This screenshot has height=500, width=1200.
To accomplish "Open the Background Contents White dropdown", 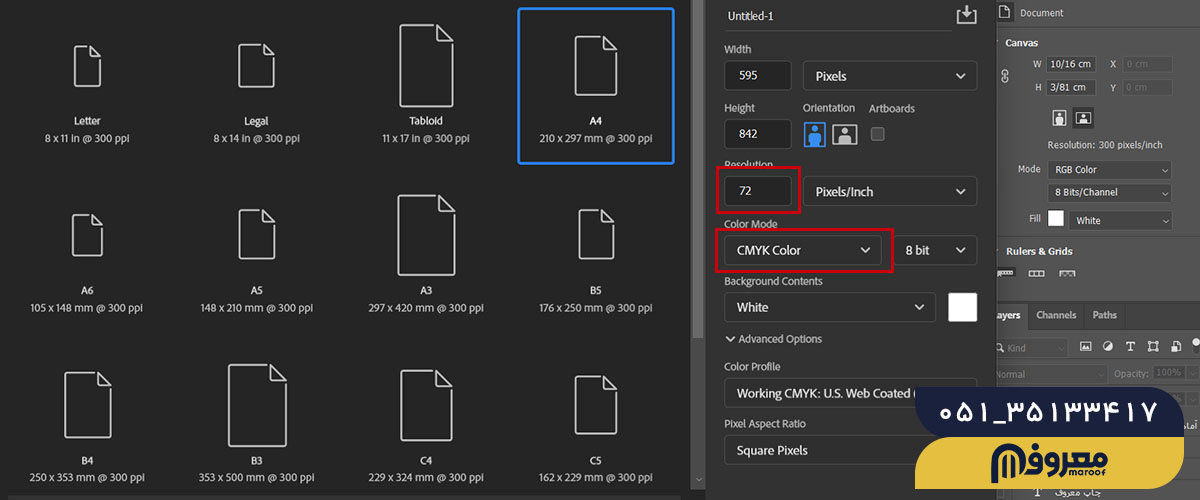I will (x=829, y=307).
